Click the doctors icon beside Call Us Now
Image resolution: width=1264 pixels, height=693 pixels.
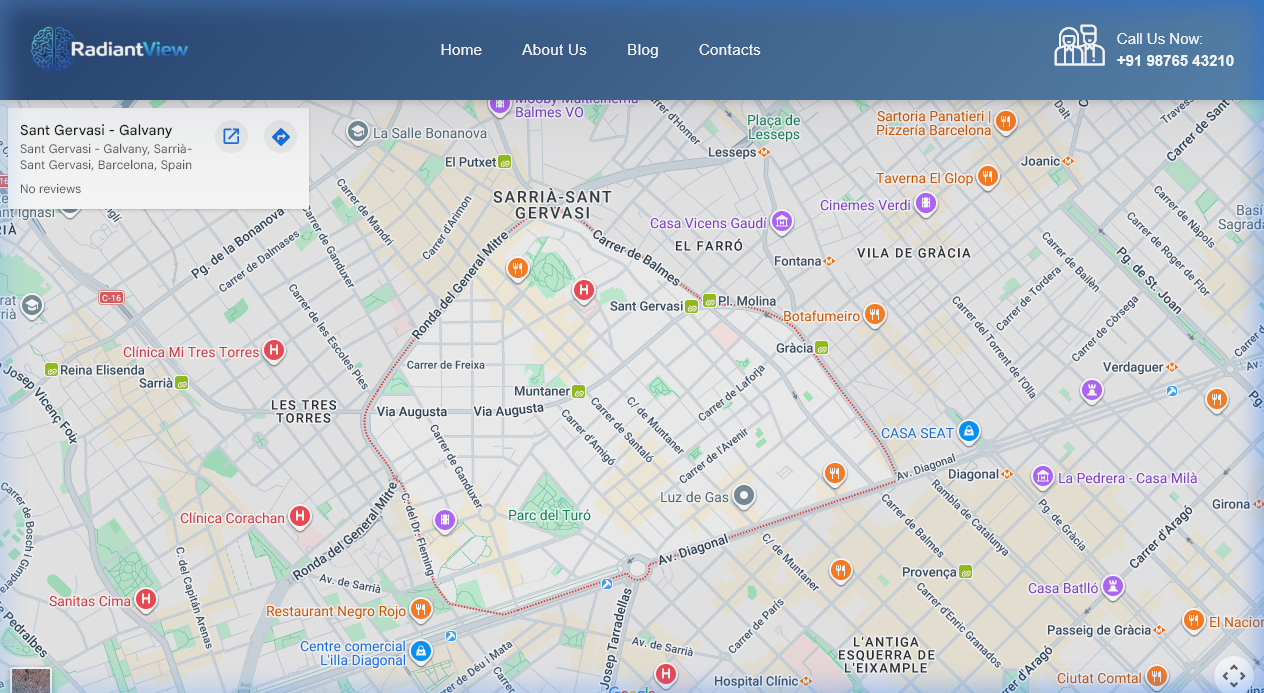(1079, 46)
